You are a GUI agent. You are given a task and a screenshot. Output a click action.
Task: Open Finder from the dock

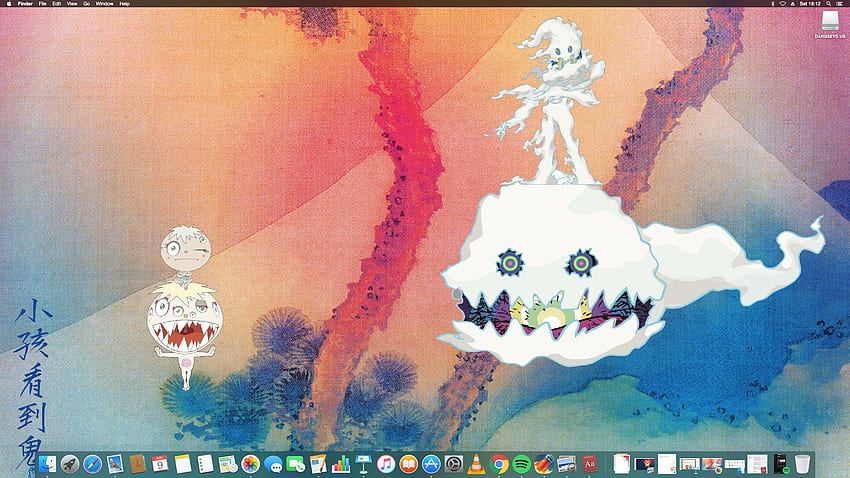(48, 464)
